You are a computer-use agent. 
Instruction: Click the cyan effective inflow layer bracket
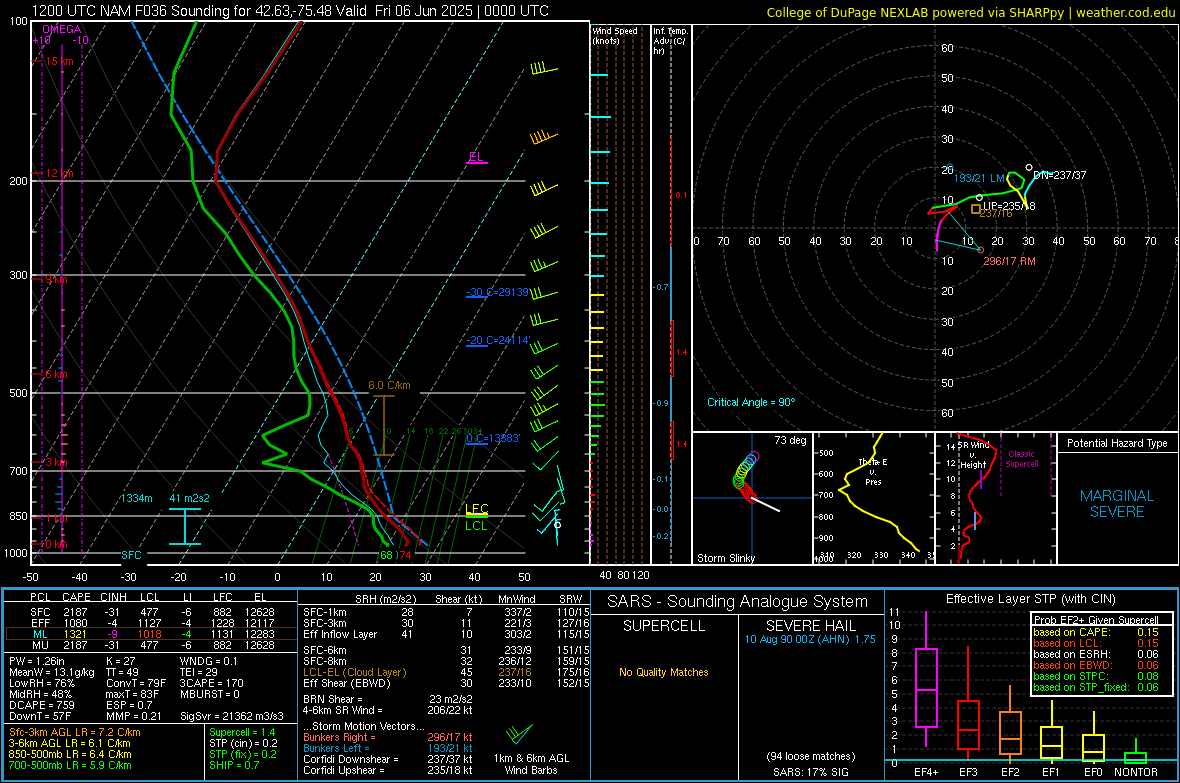[x=184, y=526]
